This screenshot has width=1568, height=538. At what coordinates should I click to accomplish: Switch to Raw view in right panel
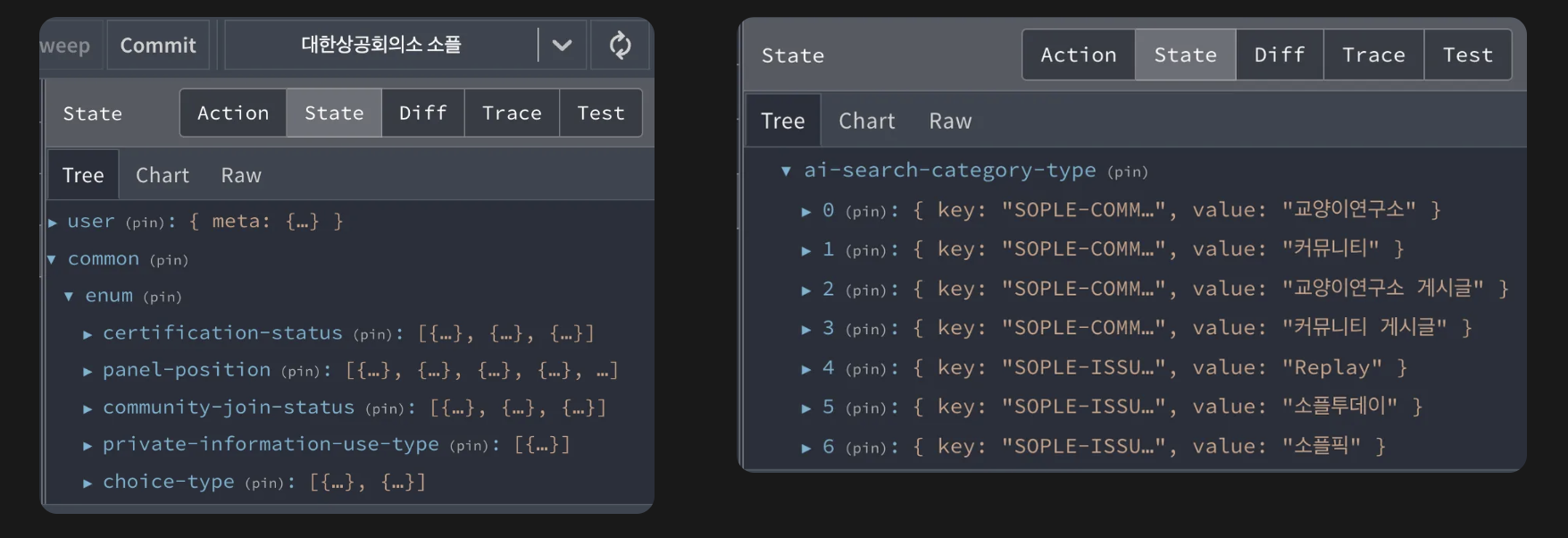click(950, 121)
